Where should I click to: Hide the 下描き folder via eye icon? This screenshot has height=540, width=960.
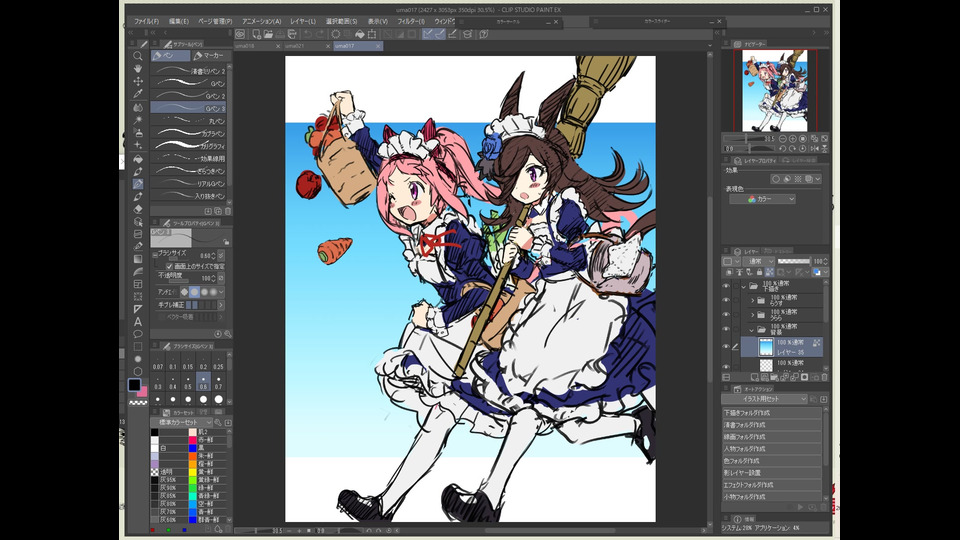[x=726, y=286]
